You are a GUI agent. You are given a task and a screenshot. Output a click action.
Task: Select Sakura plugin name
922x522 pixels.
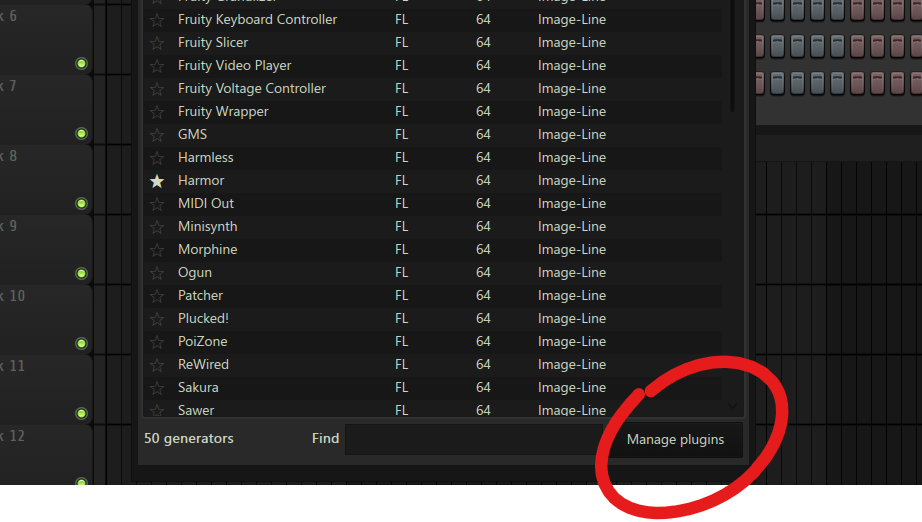198,387
